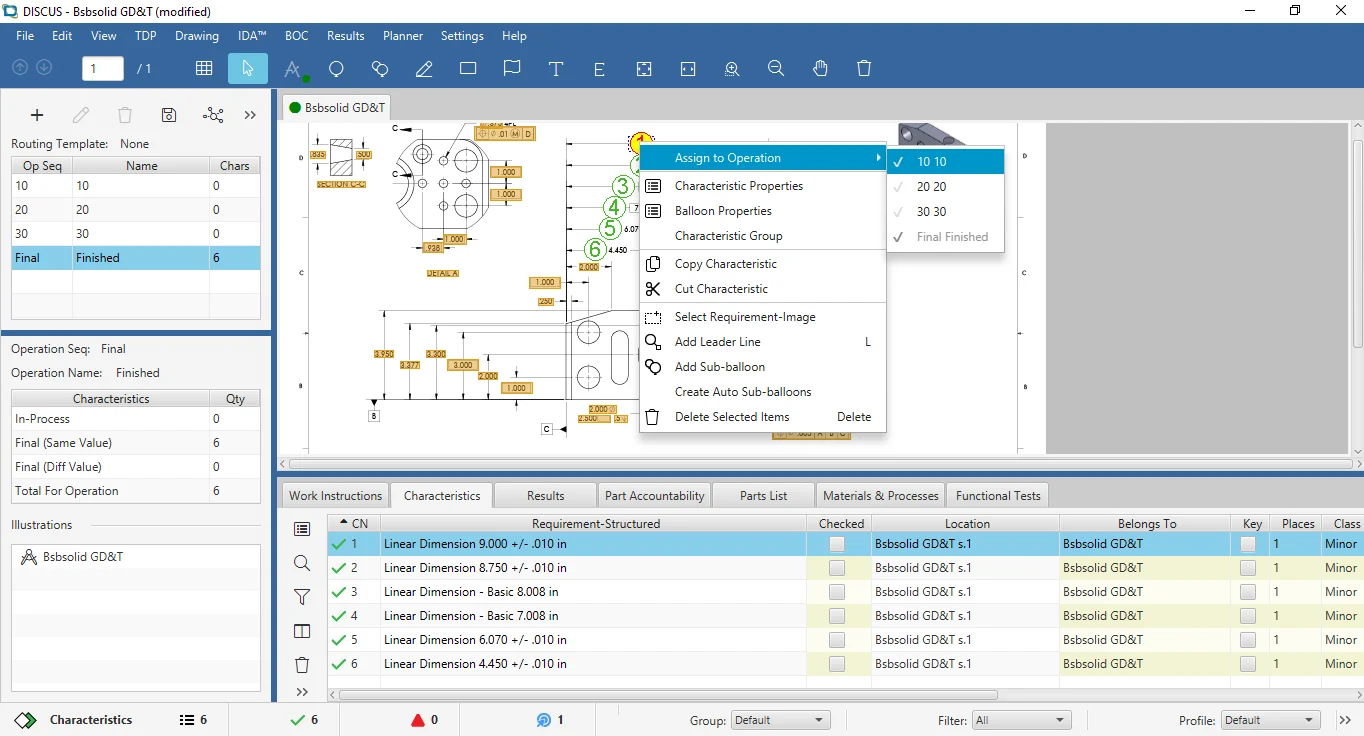Filter characteristics with funnel icon
The height and width of the screenshot is (736, 1364).
[x=302, y=597]
